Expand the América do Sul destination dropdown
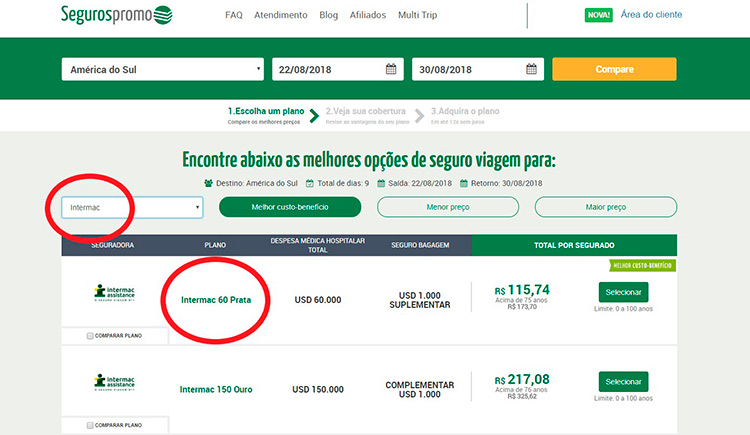This screenshot has height=435, width=750. 161,69
